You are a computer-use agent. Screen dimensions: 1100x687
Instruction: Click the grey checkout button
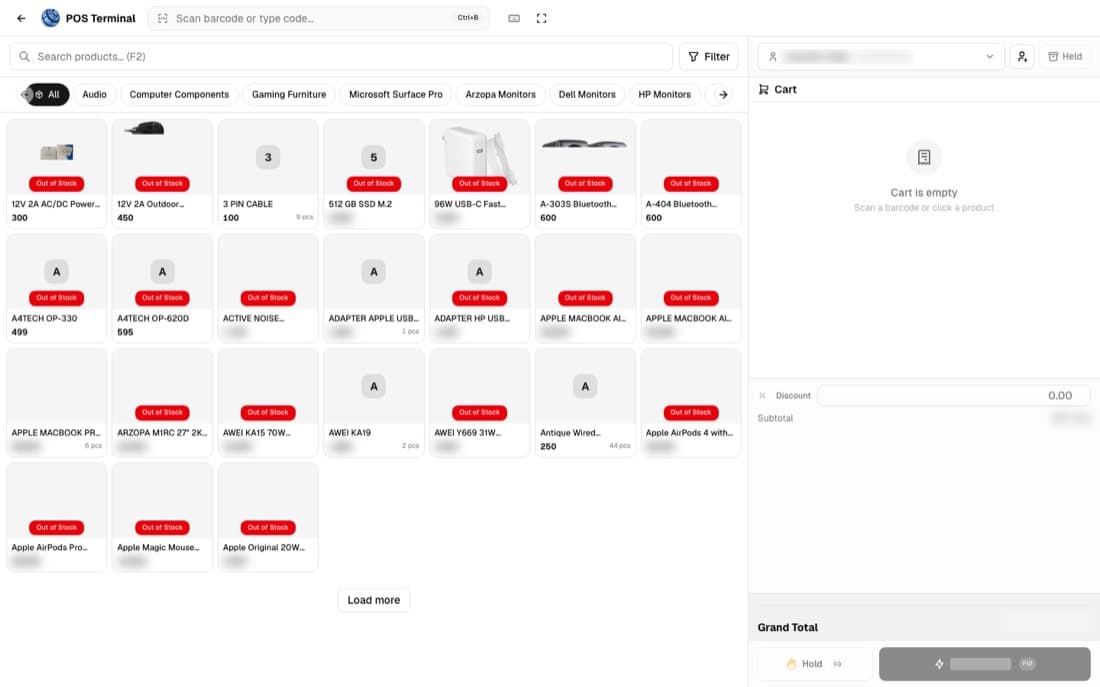click(x=984, y=664)
